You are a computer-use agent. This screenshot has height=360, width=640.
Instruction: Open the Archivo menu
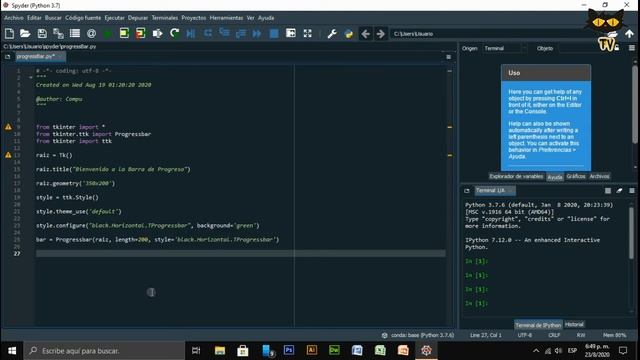click(x=14, y=18)
